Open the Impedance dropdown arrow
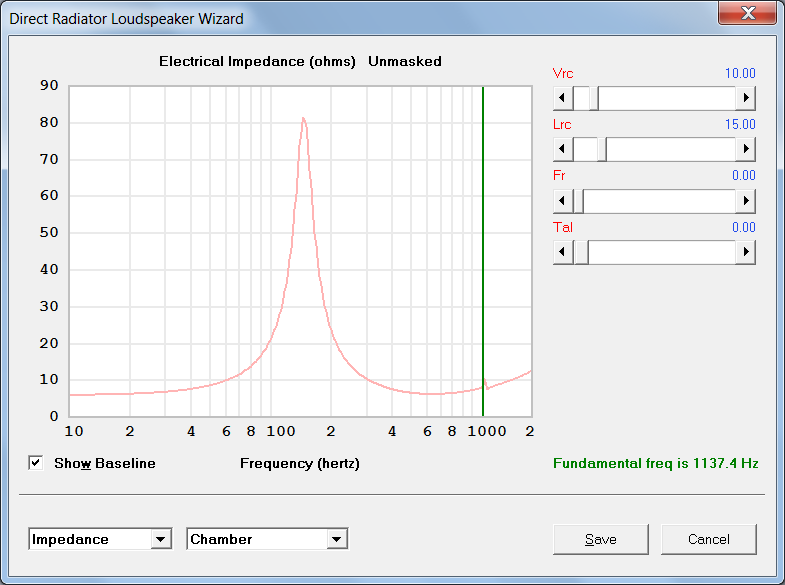 (161, 539)
